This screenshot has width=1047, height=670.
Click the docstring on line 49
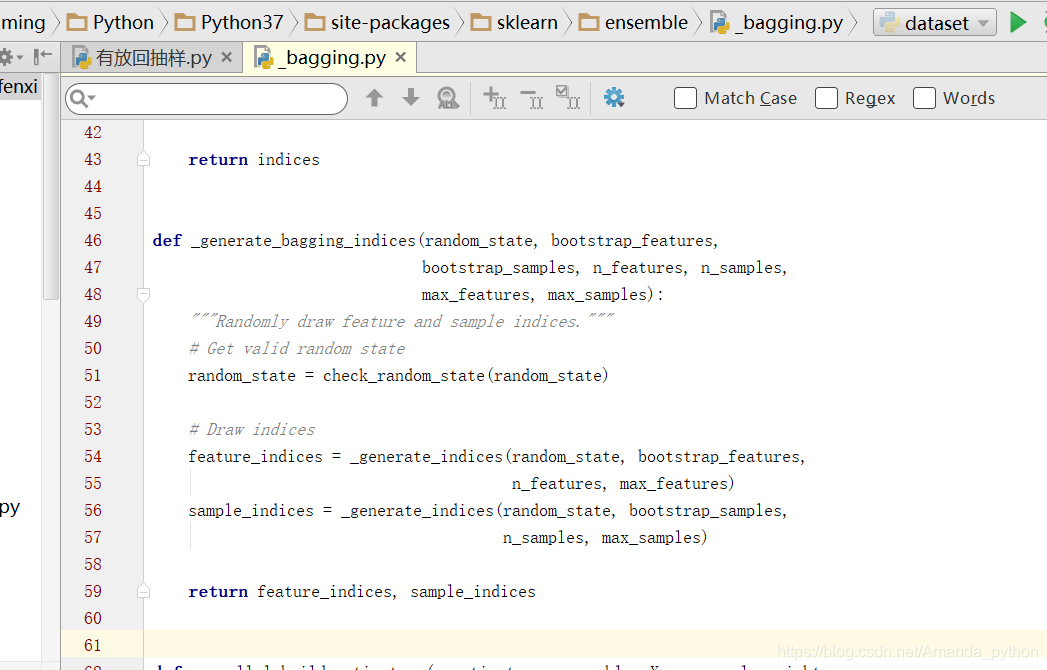click(x=402, y=321)
